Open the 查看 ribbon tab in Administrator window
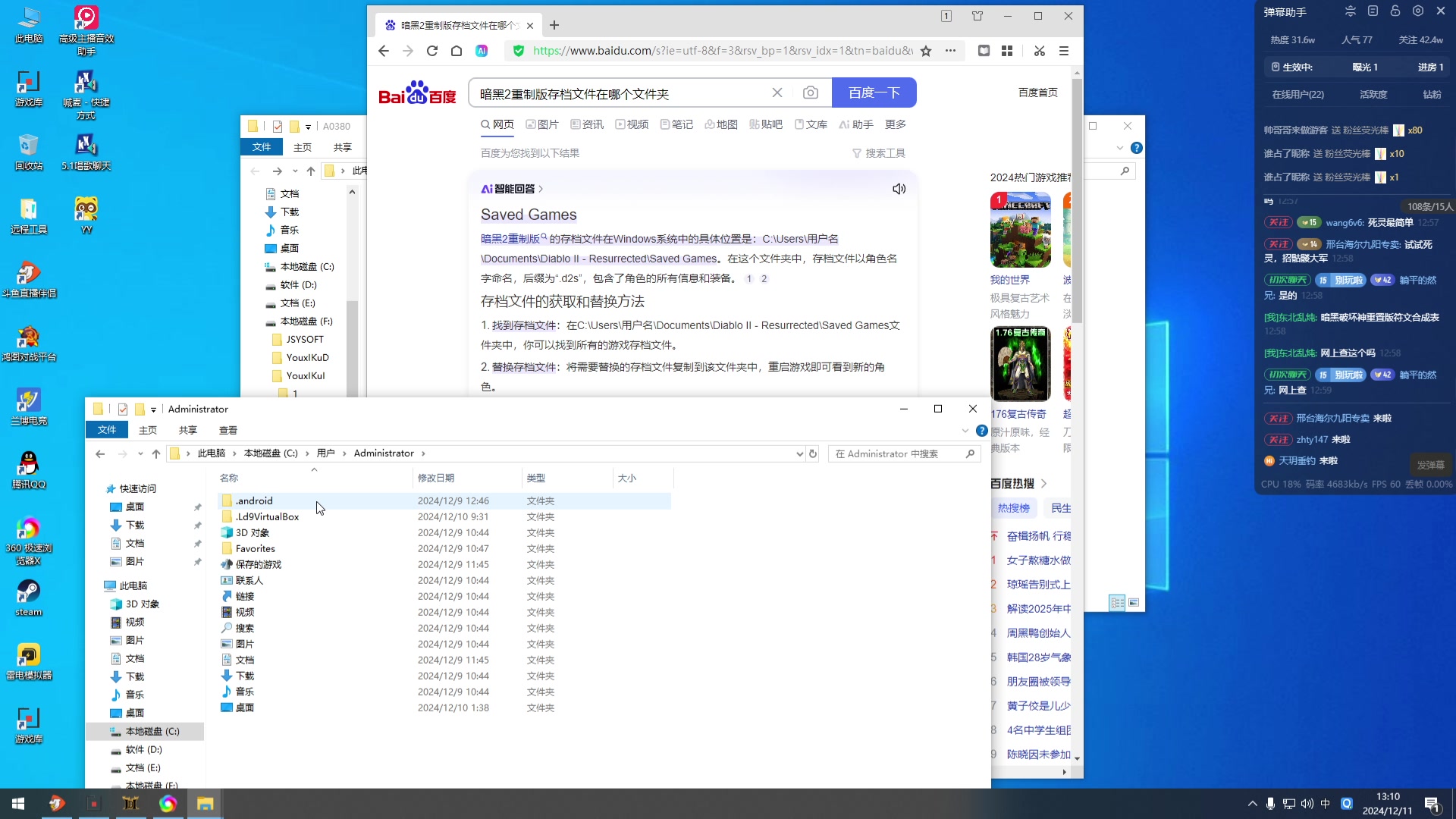Image resolution: width=1456 pixels, height=819 pixels. point(228,430)
